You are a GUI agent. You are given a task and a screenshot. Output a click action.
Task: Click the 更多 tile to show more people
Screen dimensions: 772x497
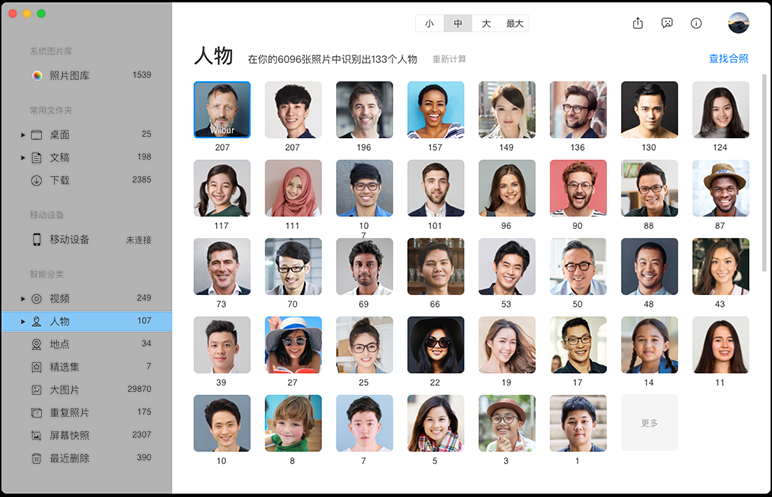(649, 423)
